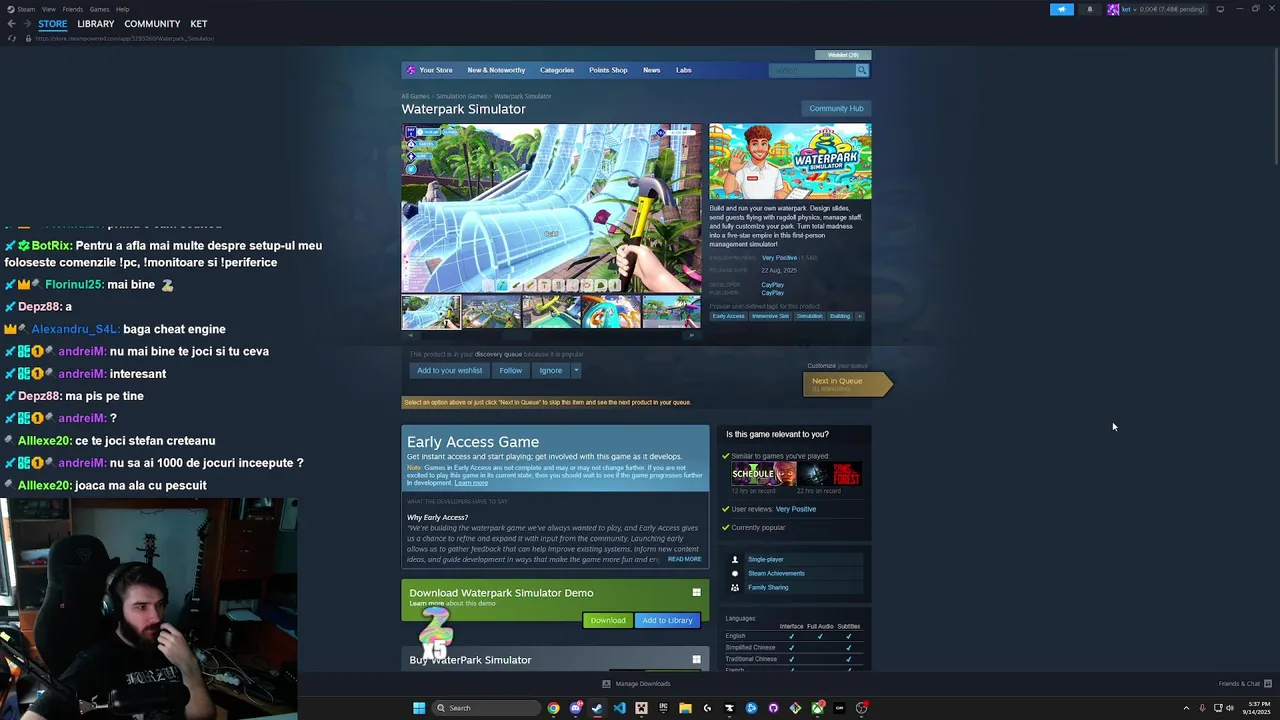Select the first screenshot thumbnail
Image resolution: width=1280 pixels, height=720 pixels.
pyautogui.click(x=431, y=312)
